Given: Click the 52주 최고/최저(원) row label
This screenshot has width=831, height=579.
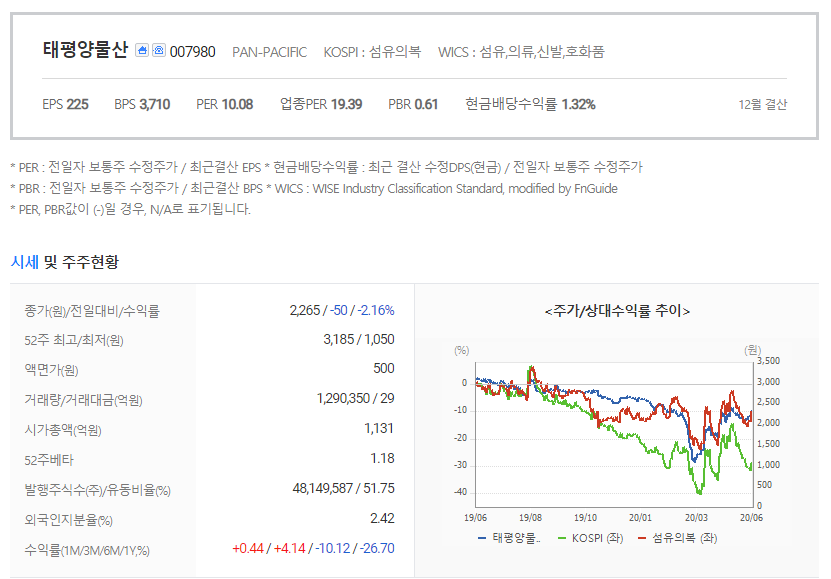Looking at the screenshot, I should (x=74, y=340).
